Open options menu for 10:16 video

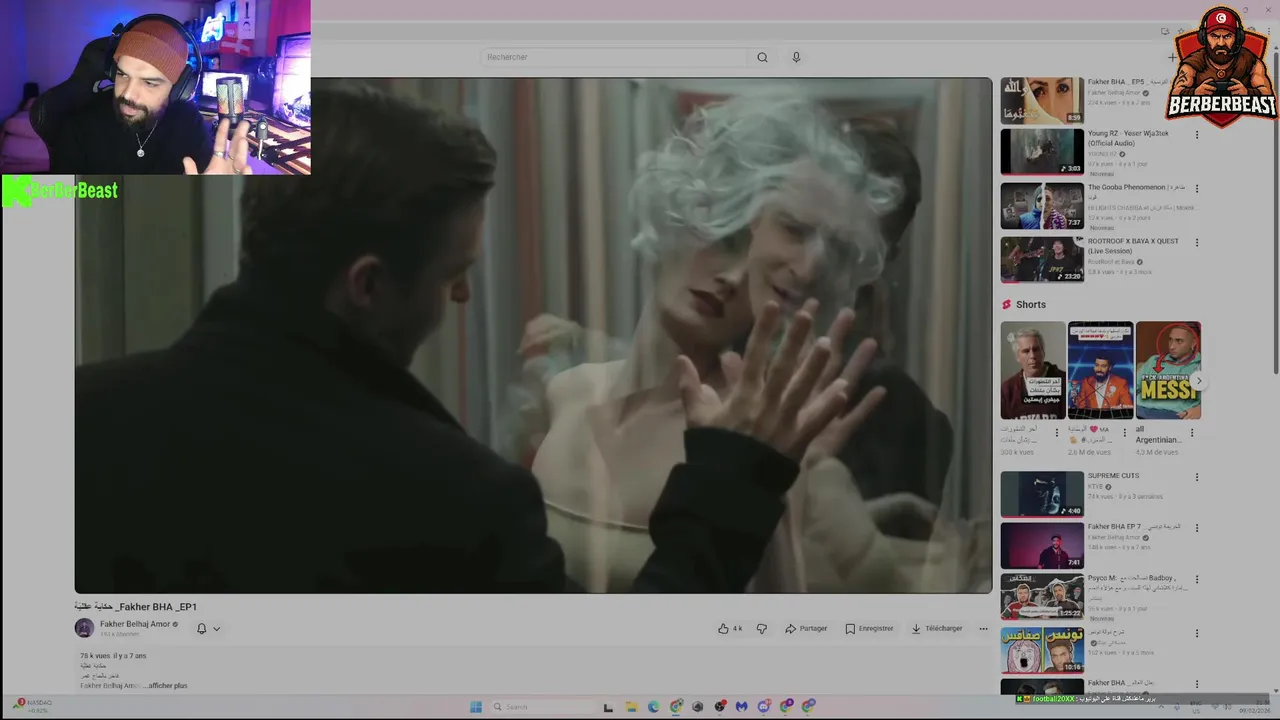pos(1196,633)
